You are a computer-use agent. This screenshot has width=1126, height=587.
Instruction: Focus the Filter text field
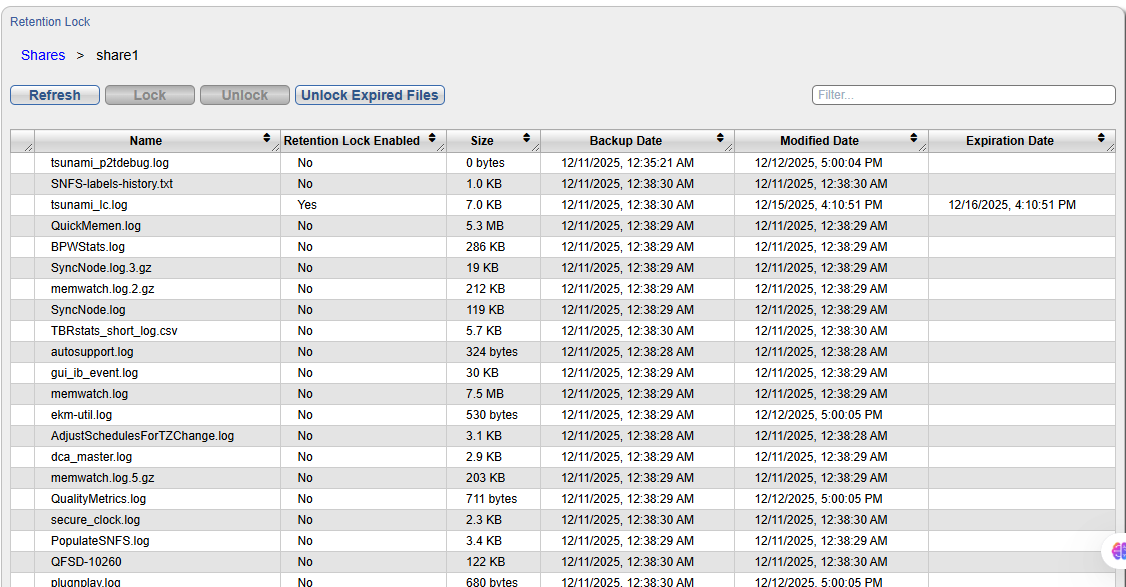(963, 95)
